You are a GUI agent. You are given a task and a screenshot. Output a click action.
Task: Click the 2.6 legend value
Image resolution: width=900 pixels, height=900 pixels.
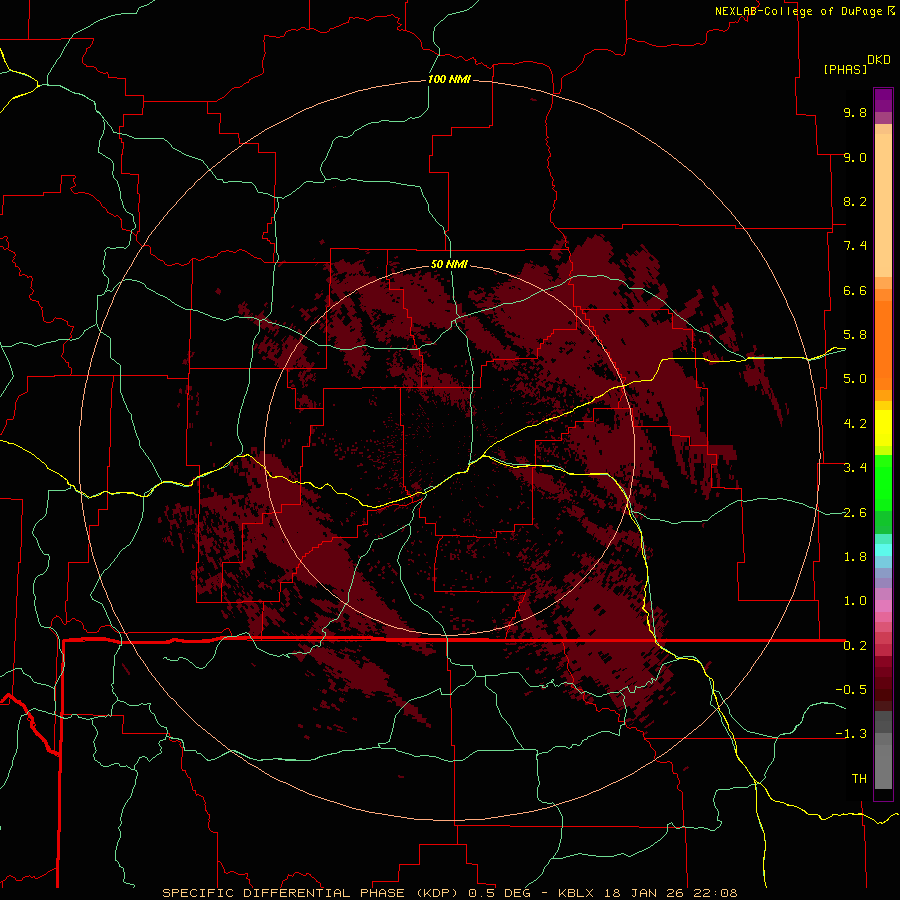tap(855, 513)
